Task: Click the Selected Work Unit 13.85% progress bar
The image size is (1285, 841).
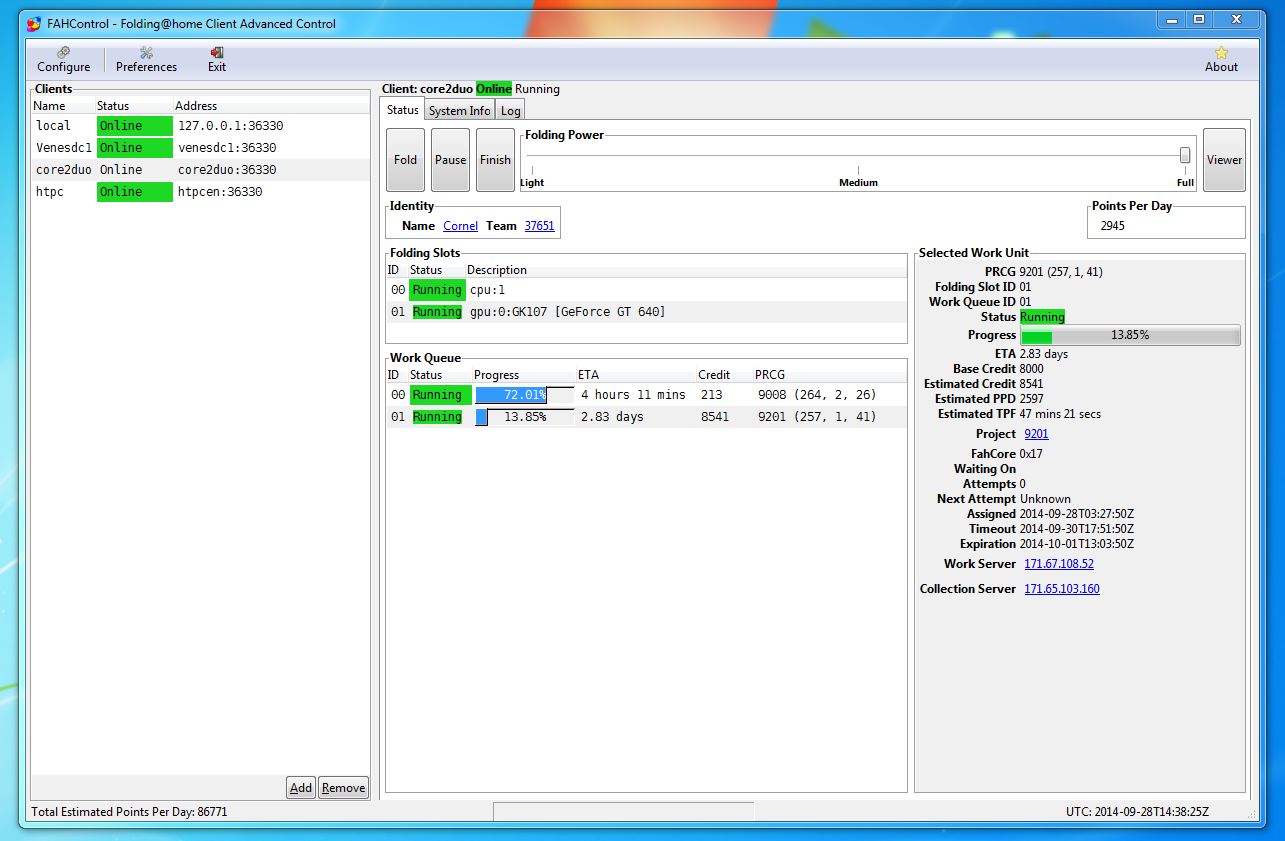Action: point(1130,335)
